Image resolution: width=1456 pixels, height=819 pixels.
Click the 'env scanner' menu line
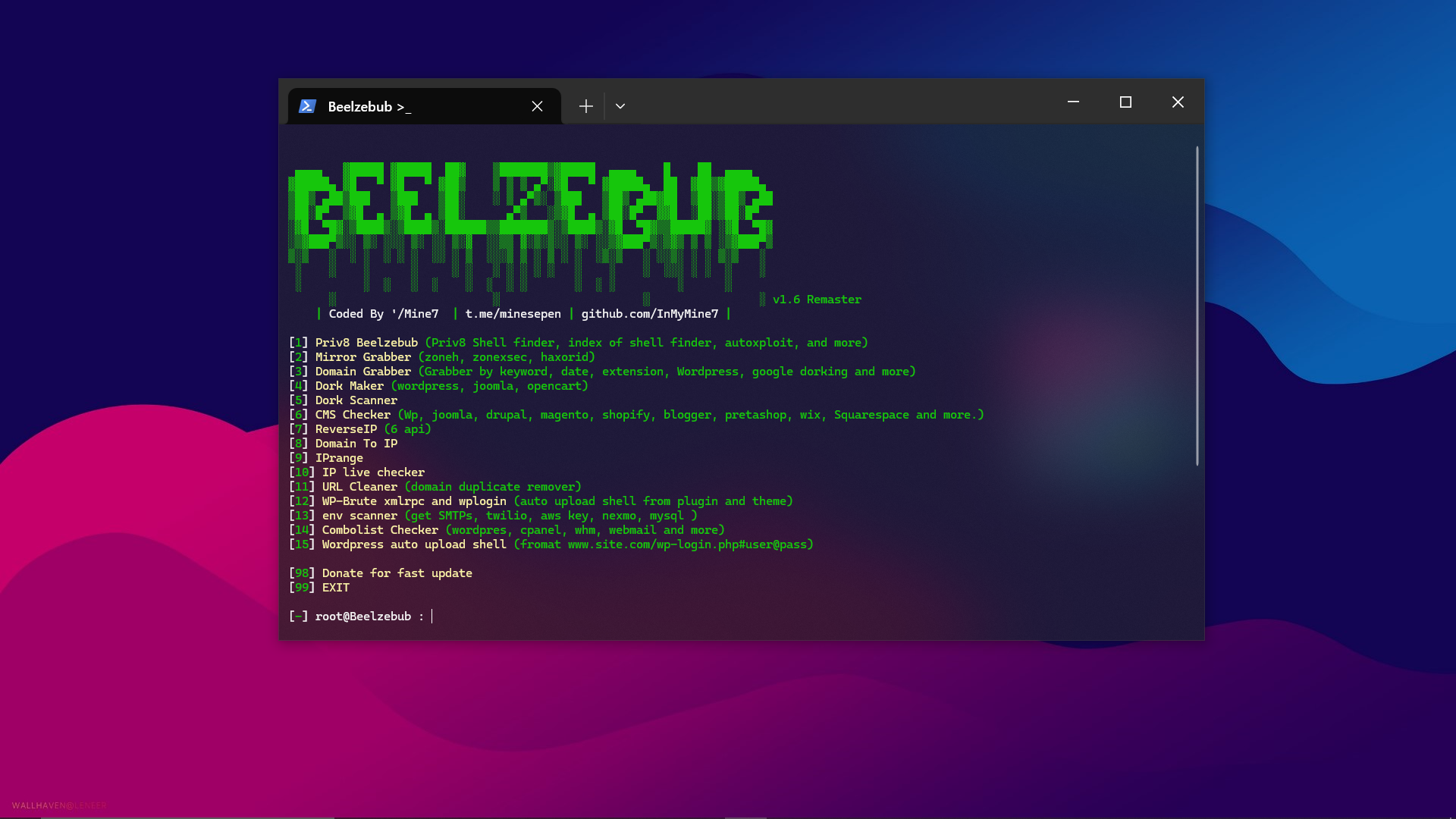pos(494,516)
